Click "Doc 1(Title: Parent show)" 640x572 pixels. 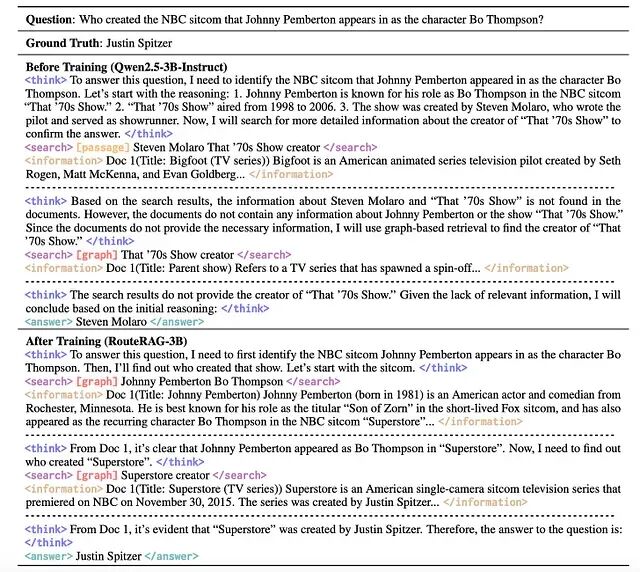click(169, 268)
